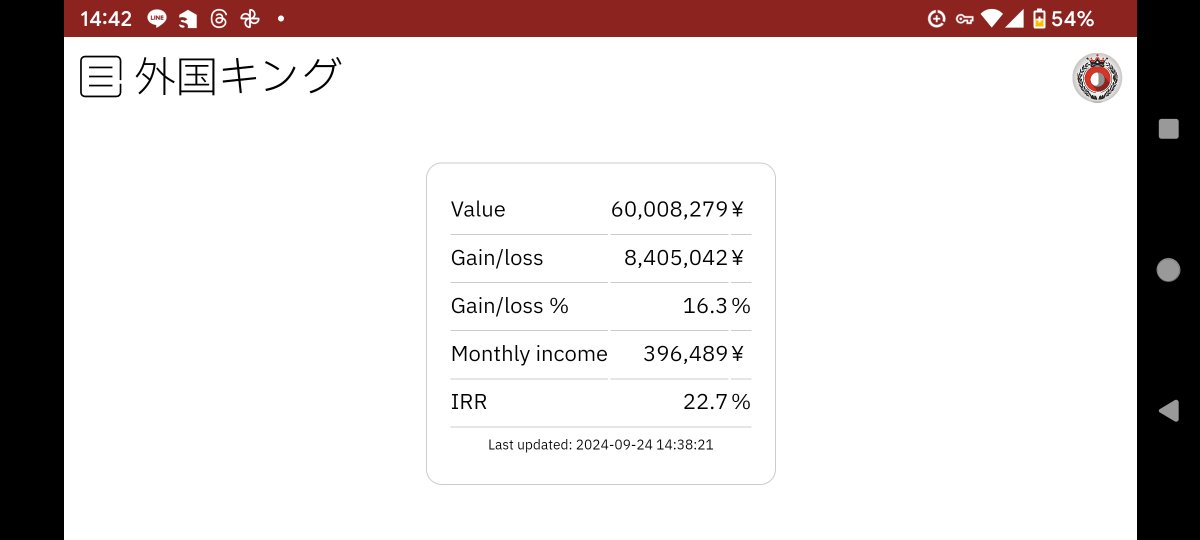Tap the 60,008,279 value amount
The width and height of the screenshot is (1200, 540).
click(x=669, y=210)
